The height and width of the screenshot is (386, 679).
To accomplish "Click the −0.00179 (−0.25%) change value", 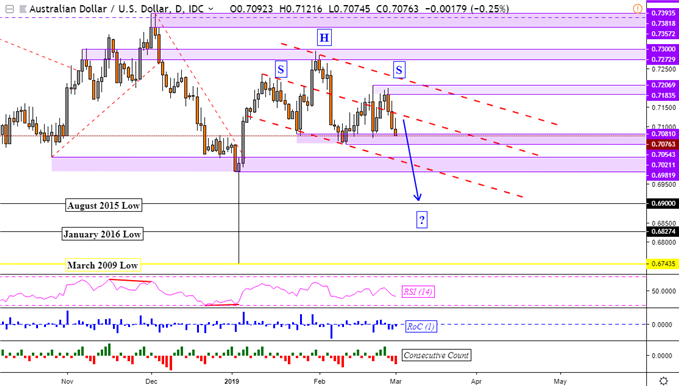I will pyautogui.click(x=466, y=9).
